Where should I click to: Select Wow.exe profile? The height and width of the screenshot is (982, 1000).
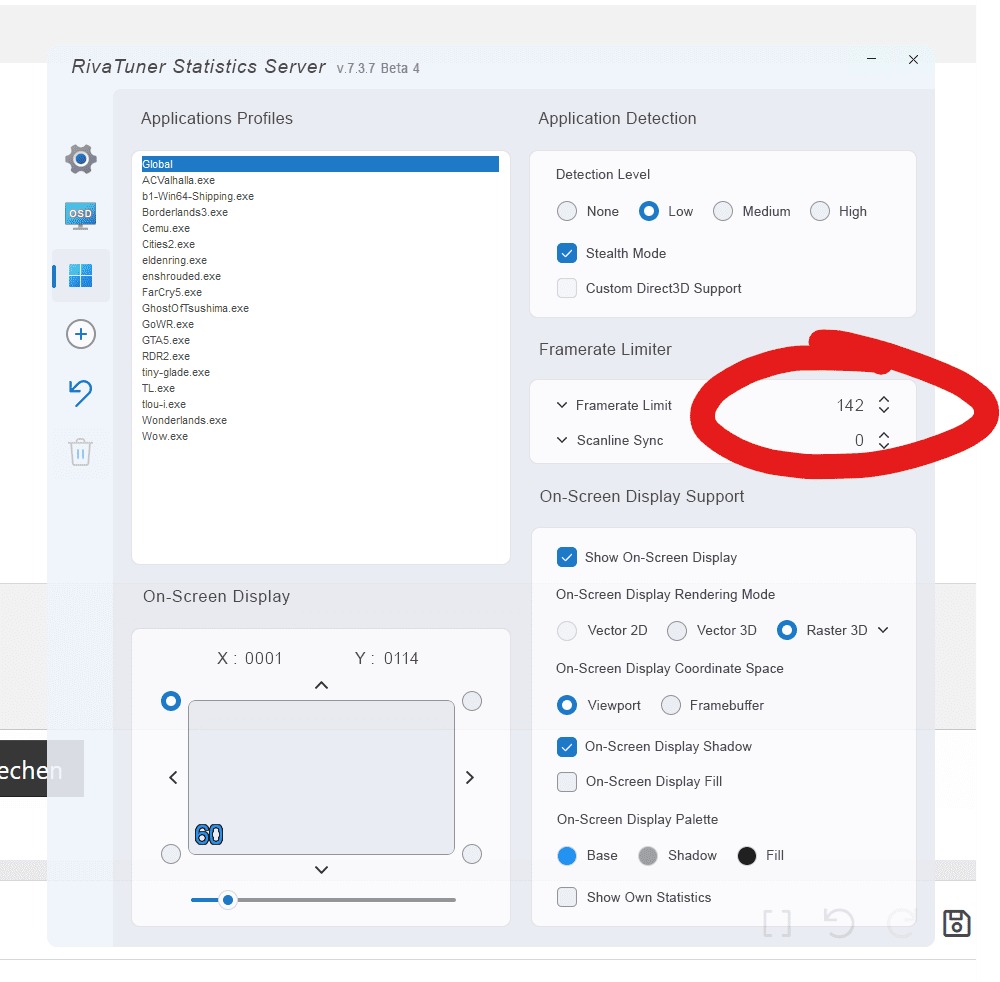pyautogui.click(x=165, y=436)
